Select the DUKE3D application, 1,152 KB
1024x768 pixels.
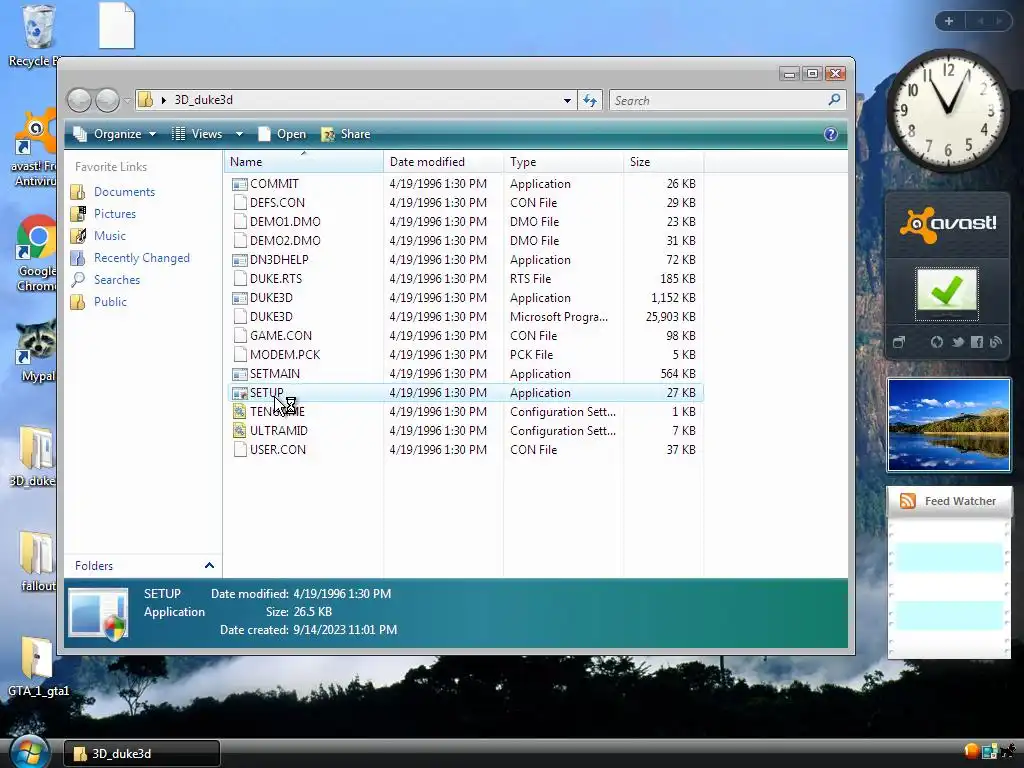tap(465, 297)
